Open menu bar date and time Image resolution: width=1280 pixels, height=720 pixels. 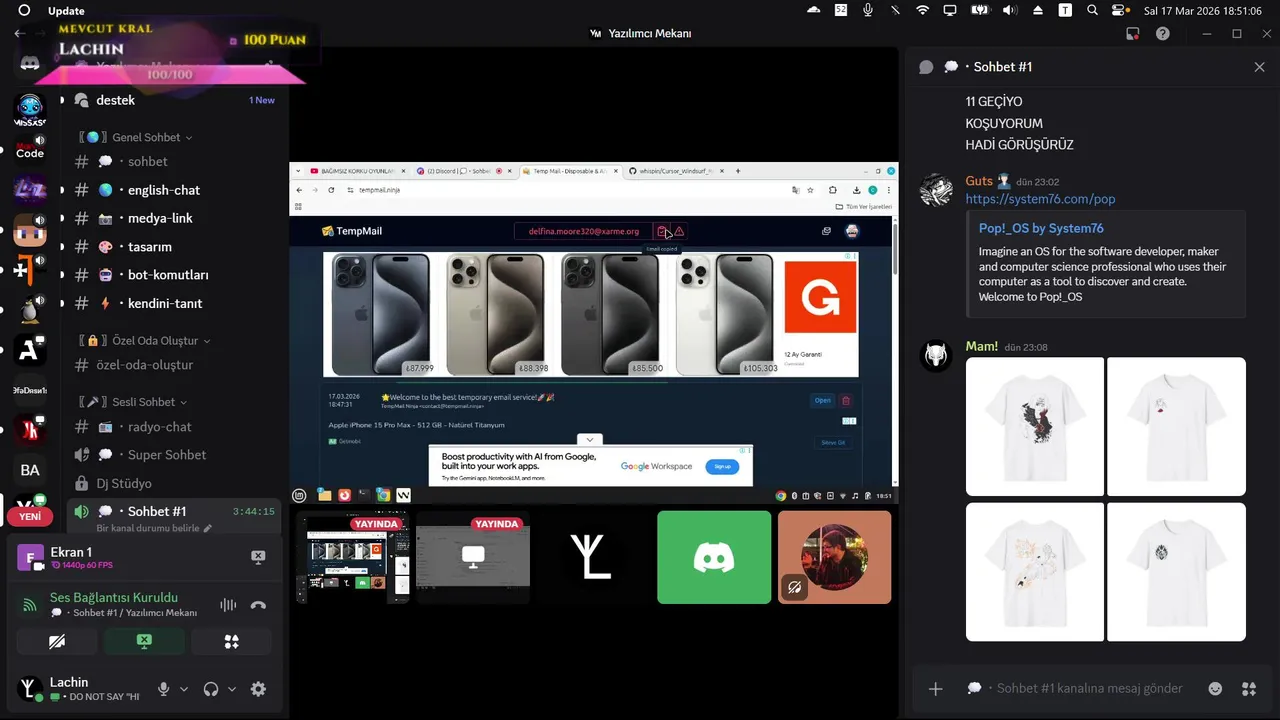(x=1203, y=10)
